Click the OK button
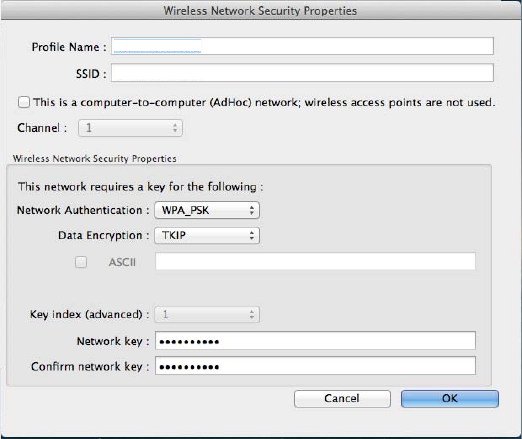This screenshot has height=439, width=522. tap(450, 399)
